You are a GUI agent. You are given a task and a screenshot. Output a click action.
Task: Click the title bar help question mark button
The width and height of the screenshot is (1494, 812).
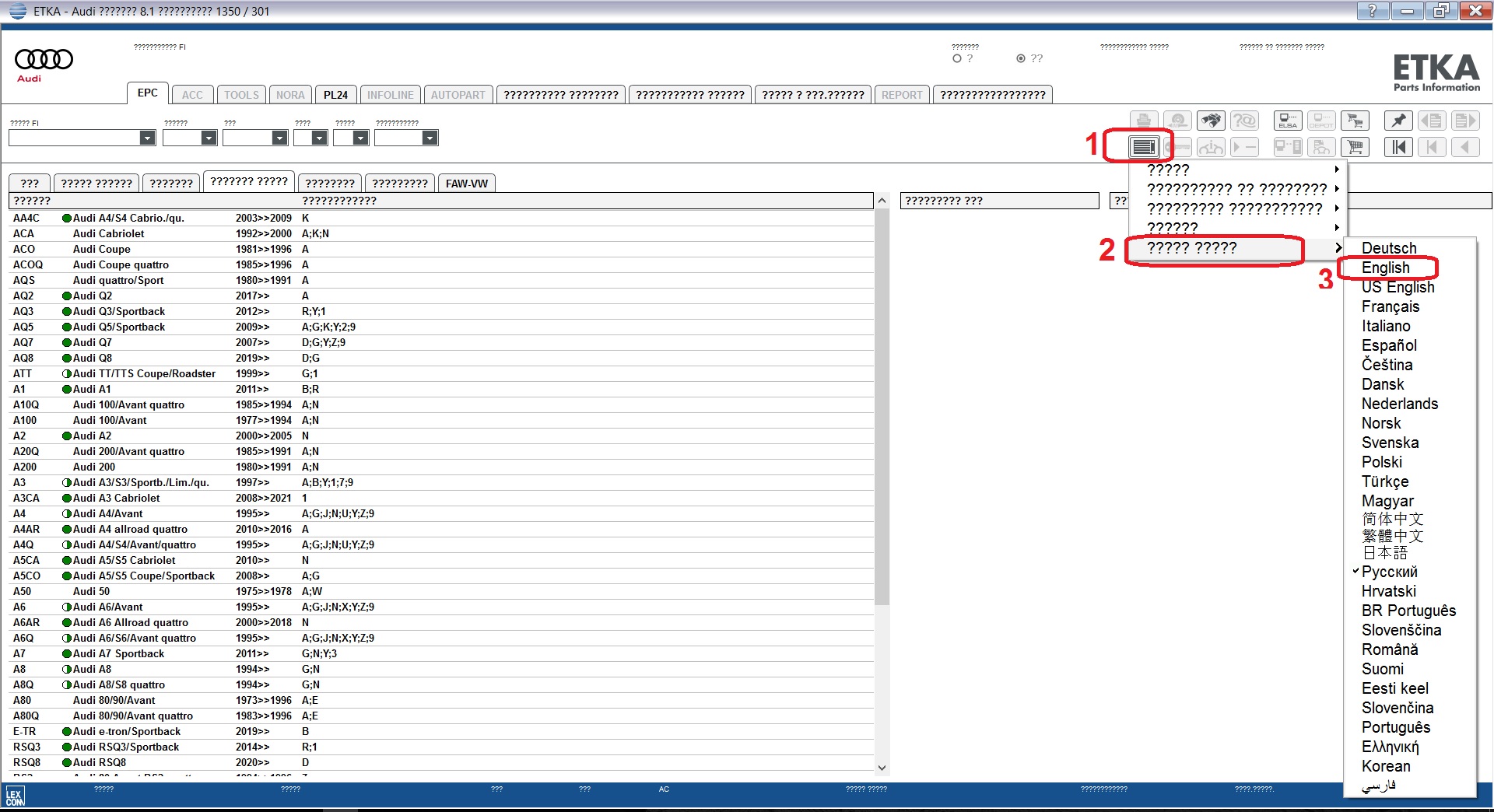tap(1372, 11)
